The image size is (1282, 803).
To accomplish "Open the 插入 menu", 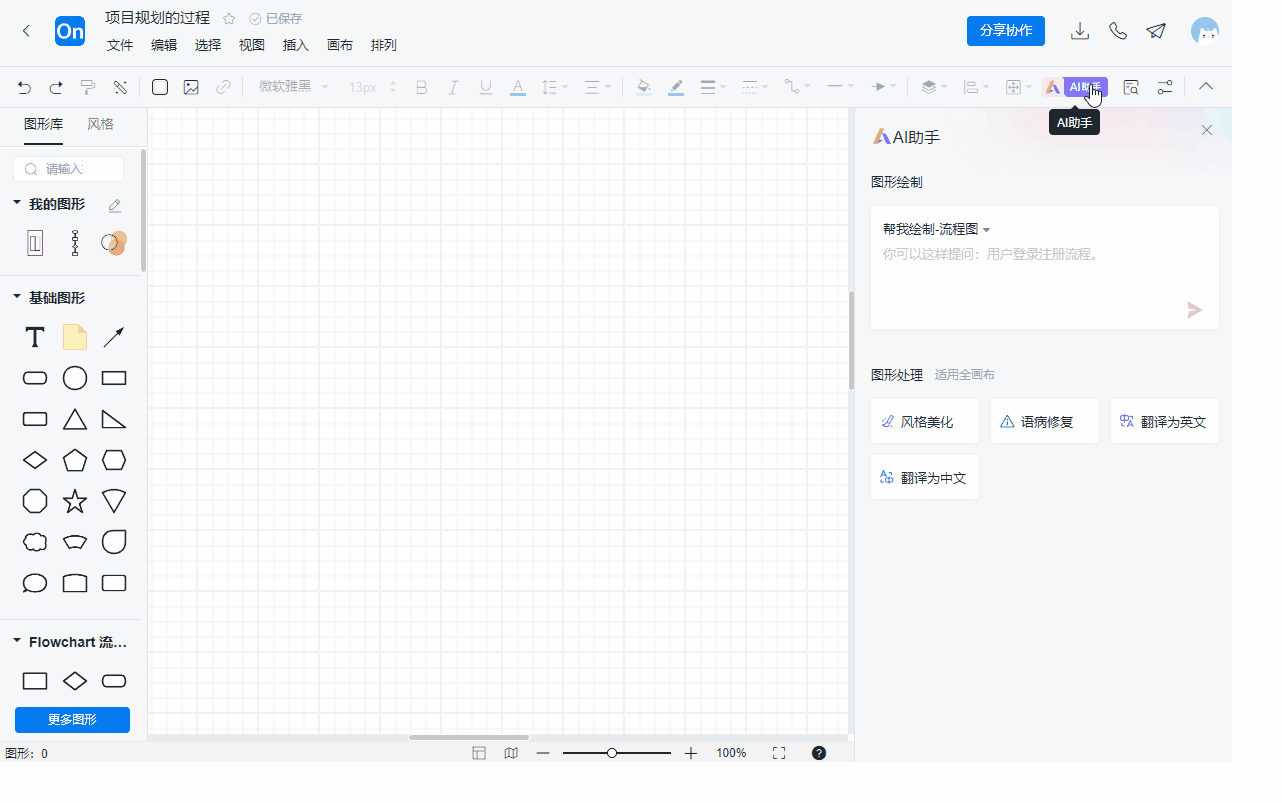I will 296,45.
